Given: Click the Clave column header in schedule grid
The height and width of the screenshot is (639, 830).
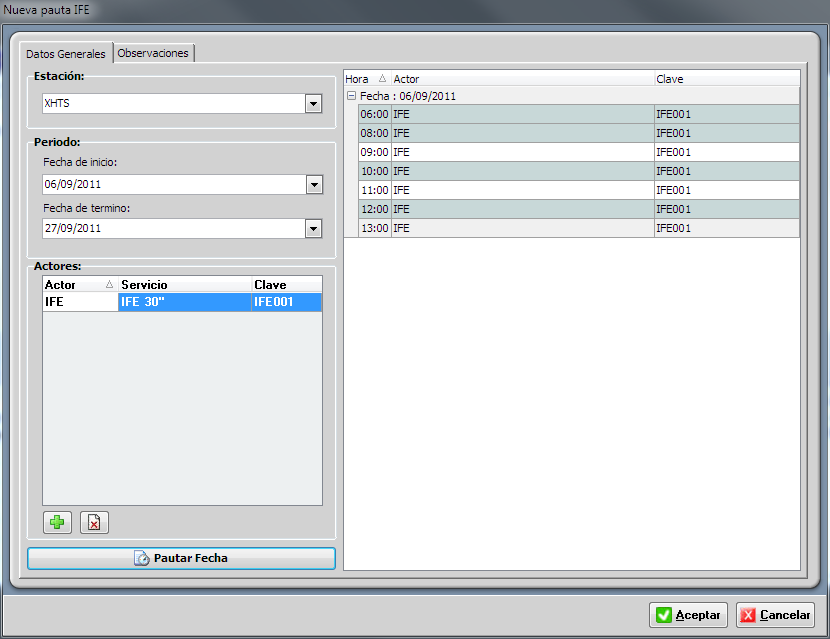Looking at the screenshot, I should tap(726, 79).
